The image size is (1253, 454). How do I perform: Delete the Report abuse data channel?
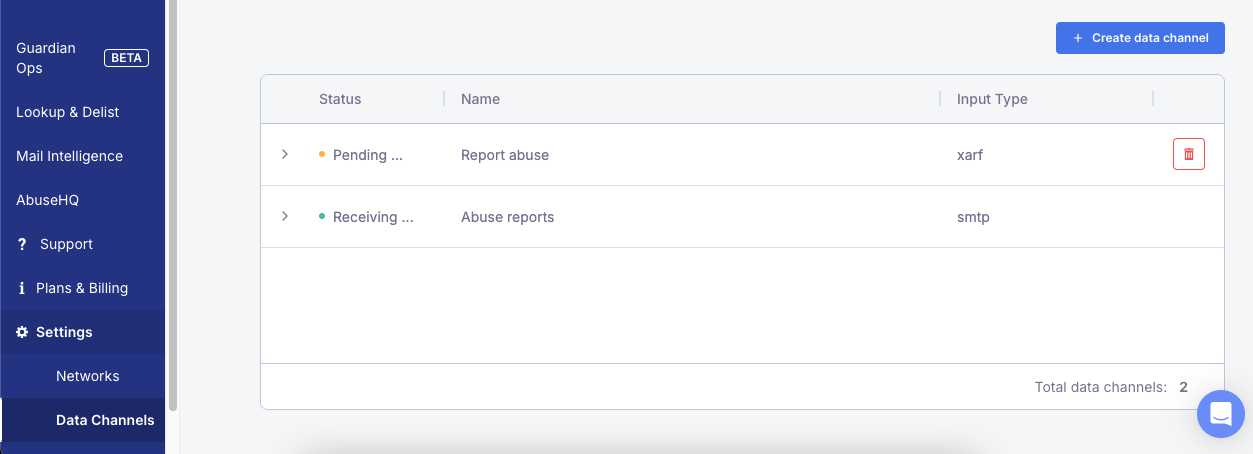tap(1188, 154)
